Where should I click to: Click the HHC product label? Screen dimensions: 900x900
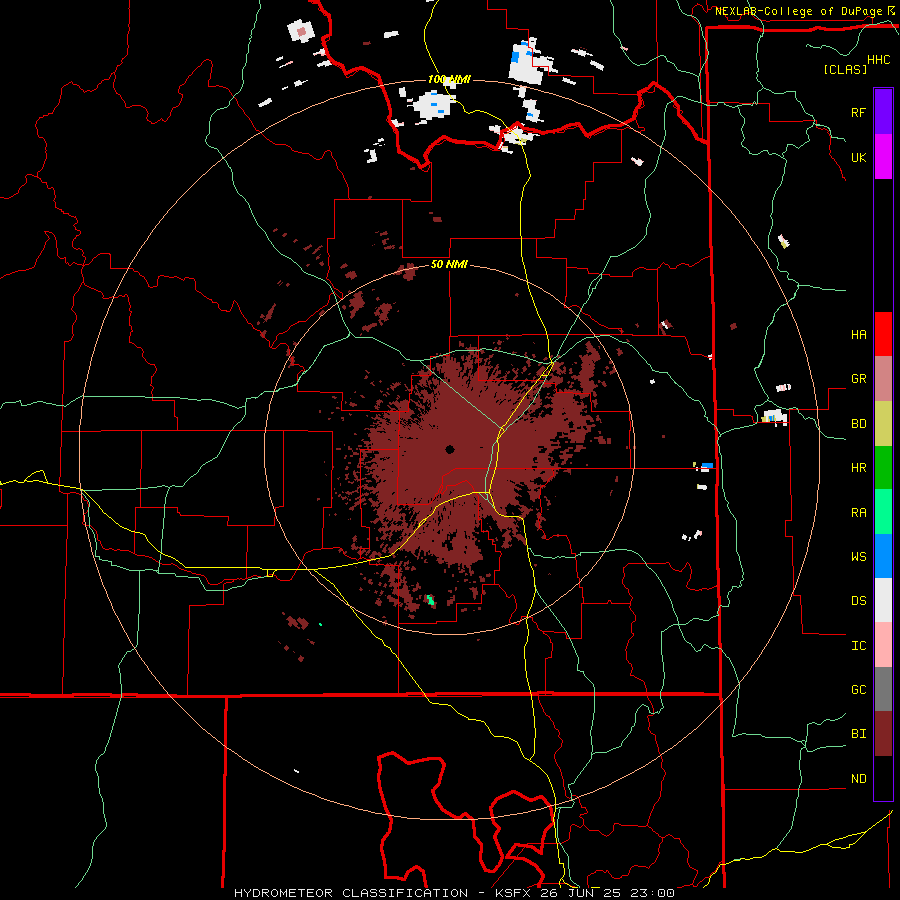coord(878,60)
